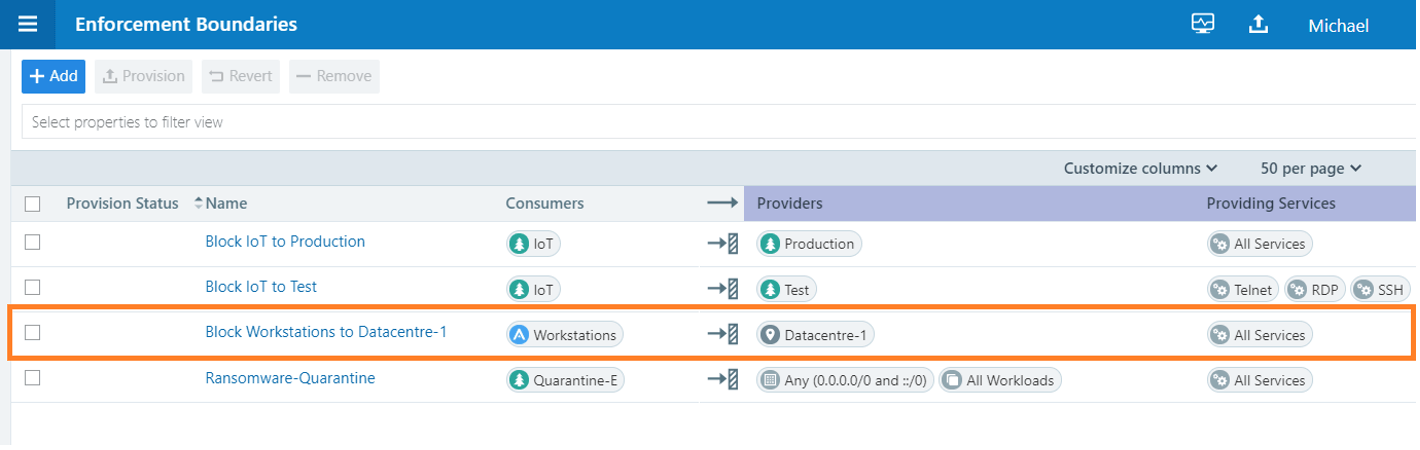
Task: Click IoT consumer label in Test row
Action: click(534, 289)
